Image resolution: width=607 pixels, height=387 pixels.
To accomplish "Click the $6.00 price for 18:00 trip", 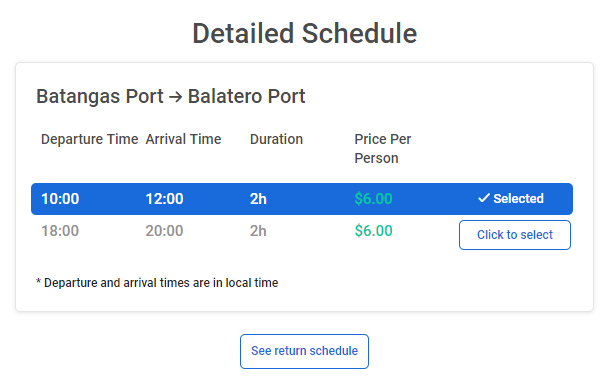I will pyautogui.click(x=374, y=231).
